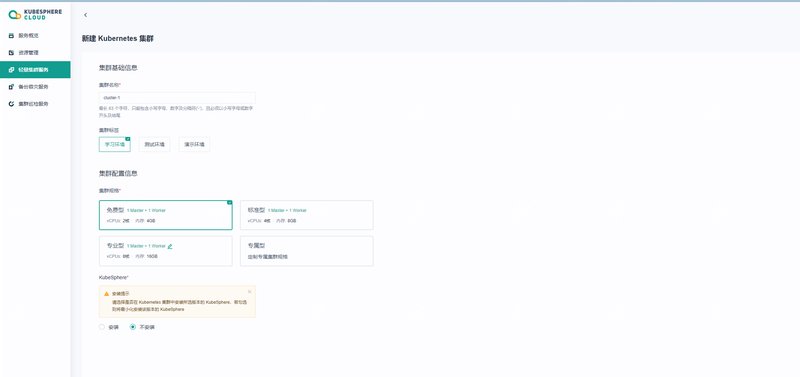Click the KubeSphere Cloud logo
Screen dimensions: 800x377
35,14
